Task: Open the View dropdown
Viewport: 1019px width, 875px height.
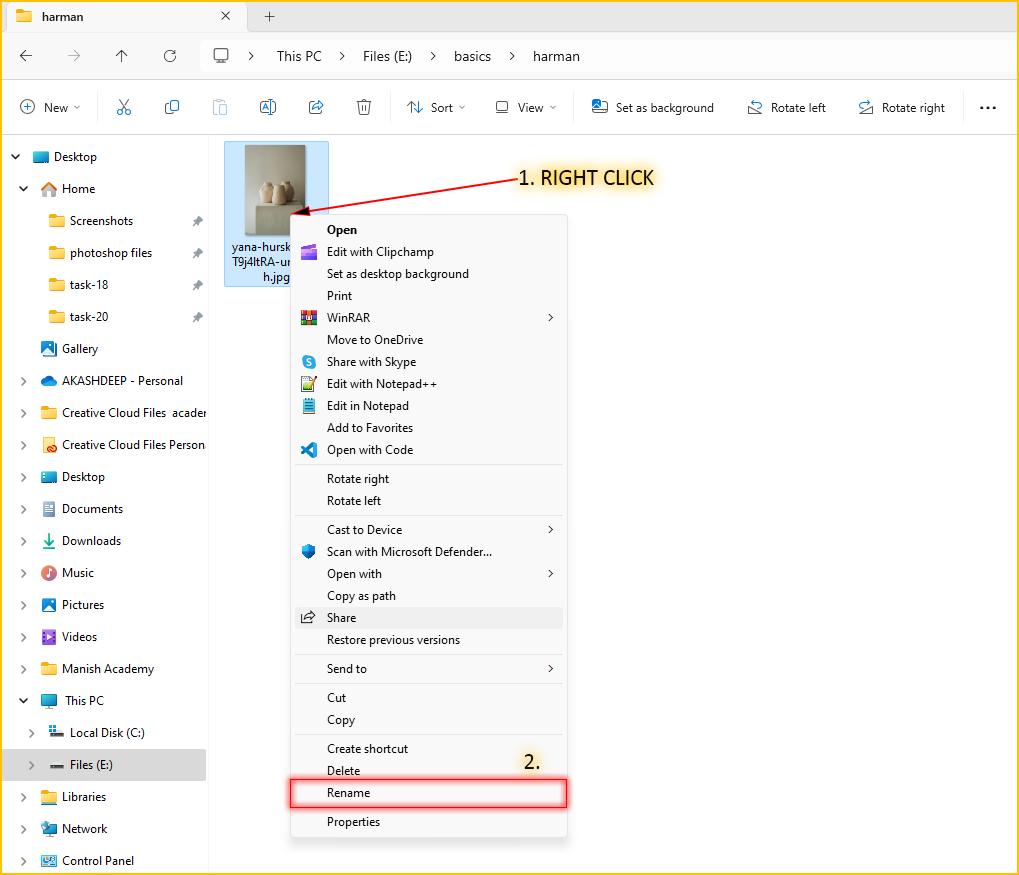Action: [526, 108]
